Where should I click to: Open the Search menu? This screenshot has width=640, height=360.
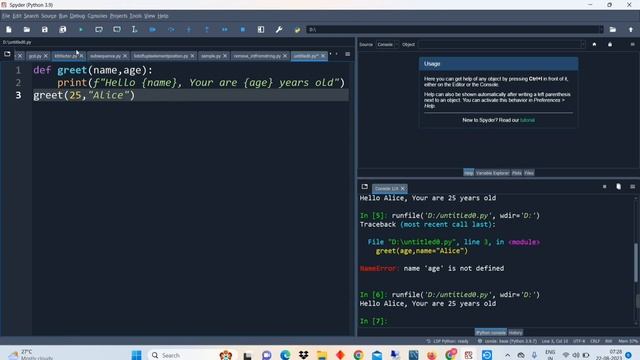coord(31,16)
